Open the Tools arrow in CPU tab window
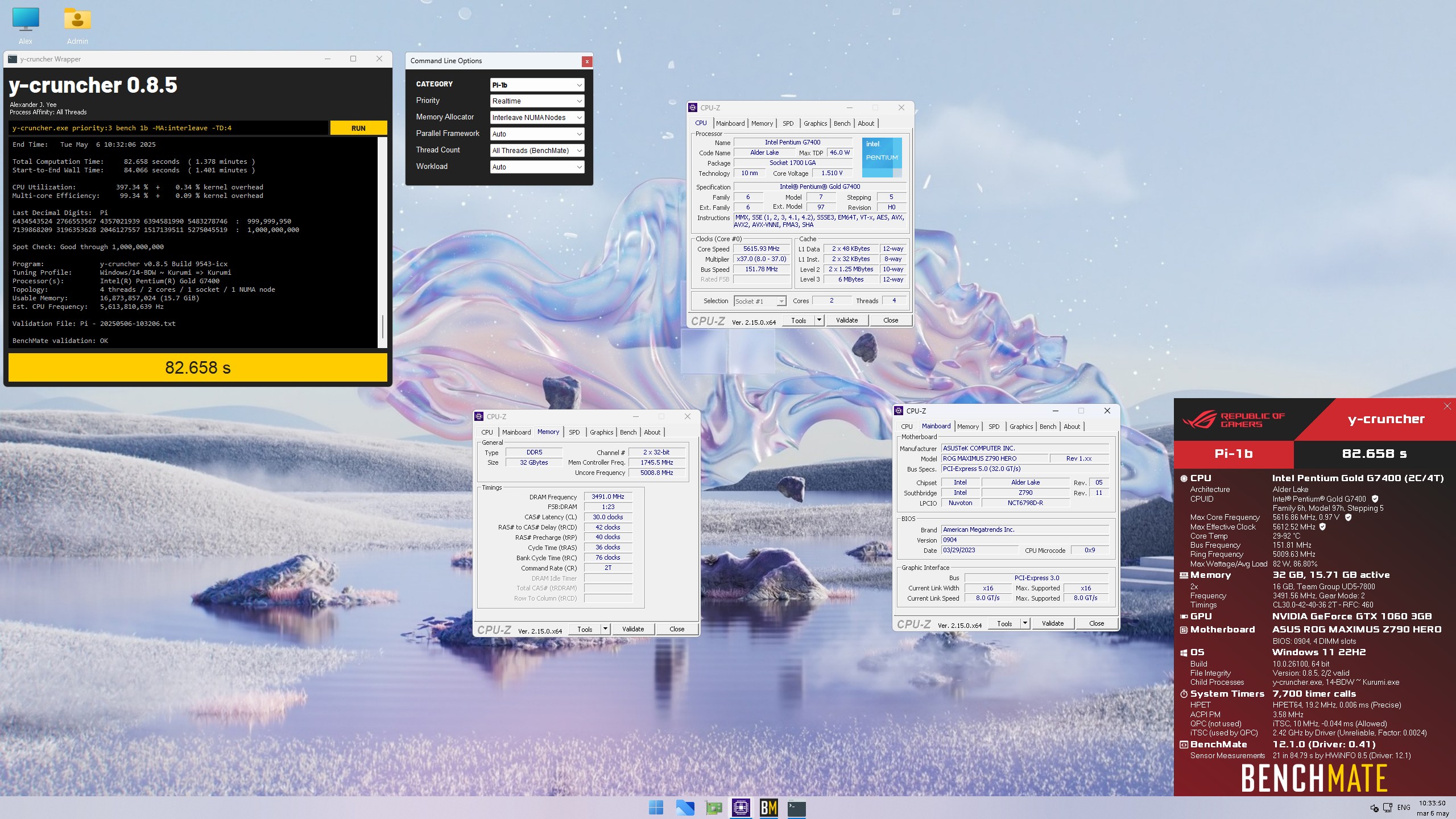This screenshot has width=1456, height=819. pyautogui.click(x=819, y=320)
